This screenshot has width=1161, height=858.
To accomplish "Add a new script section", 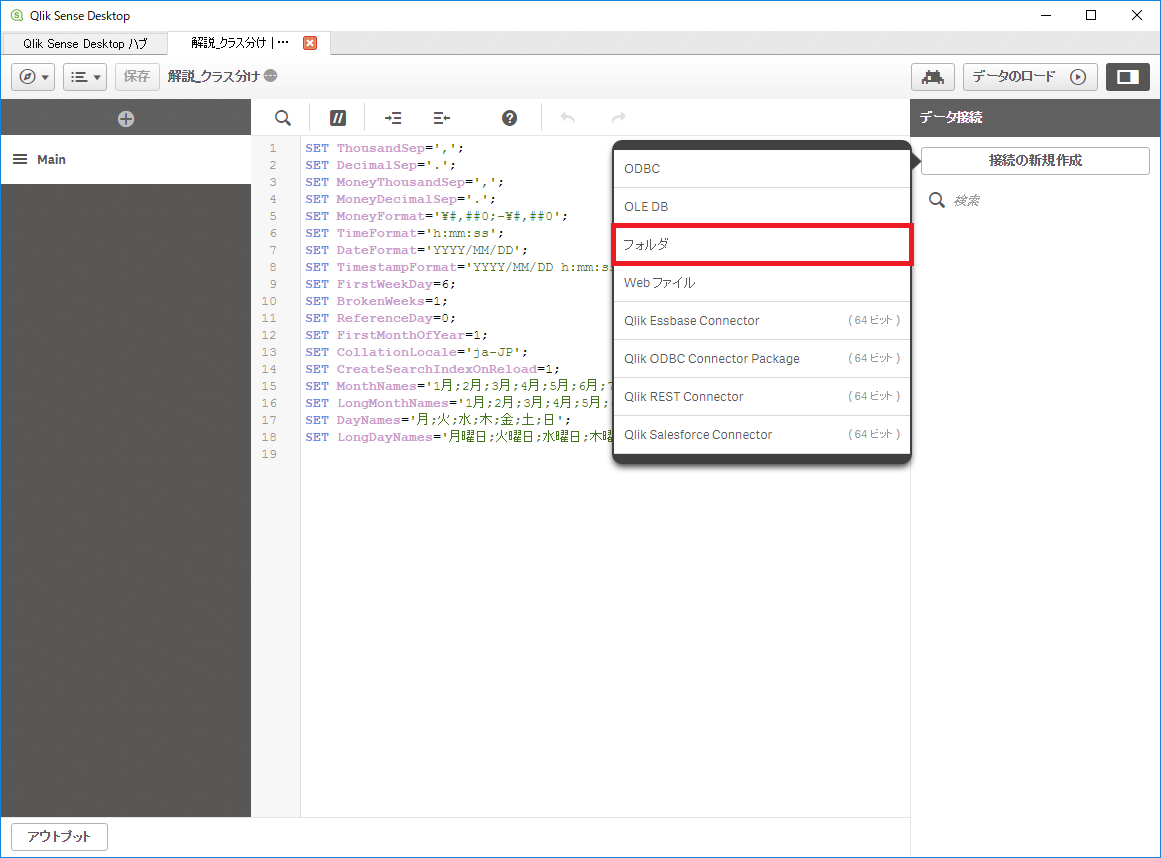I will (x=126, y=118).
